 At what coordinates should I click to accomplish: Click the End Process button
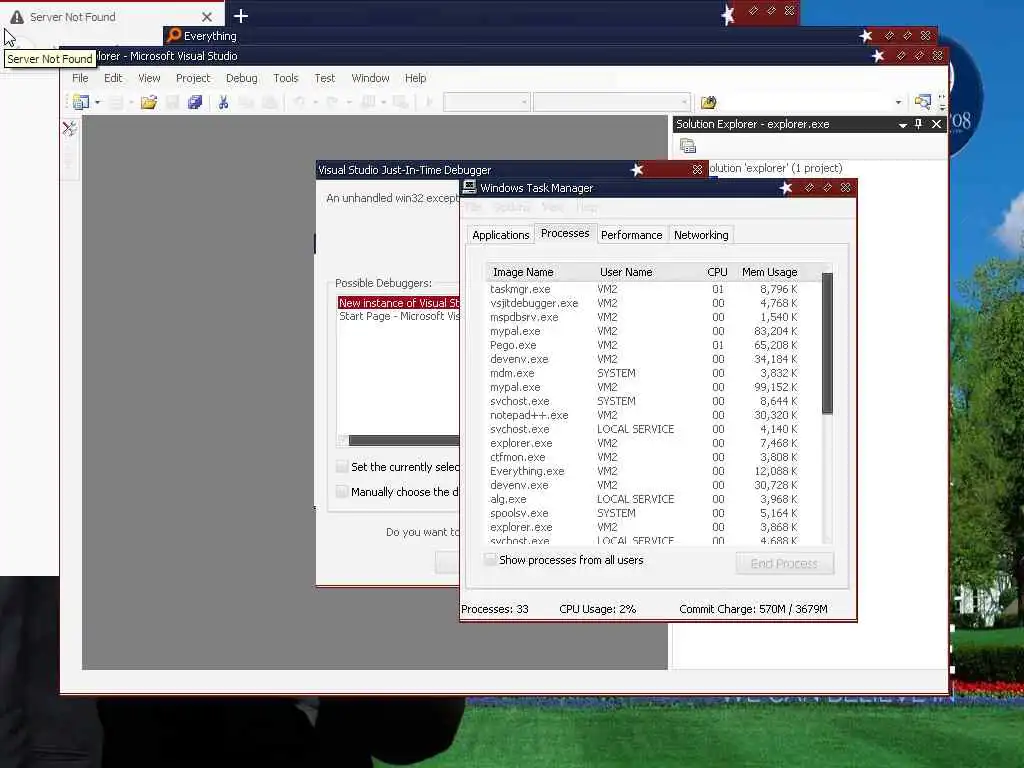pos(784,563)
